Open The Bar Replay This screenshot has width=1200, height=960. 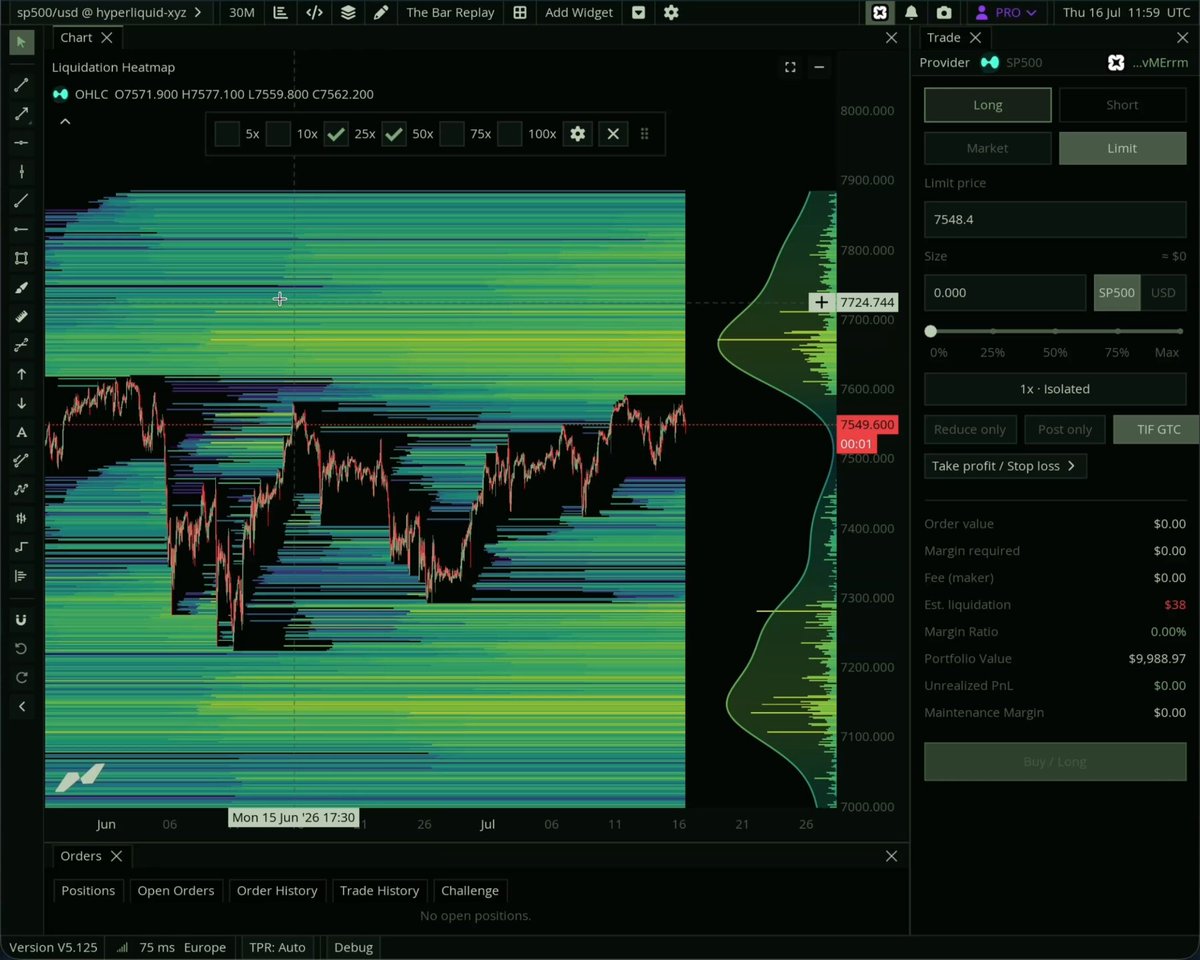(450, 13)
